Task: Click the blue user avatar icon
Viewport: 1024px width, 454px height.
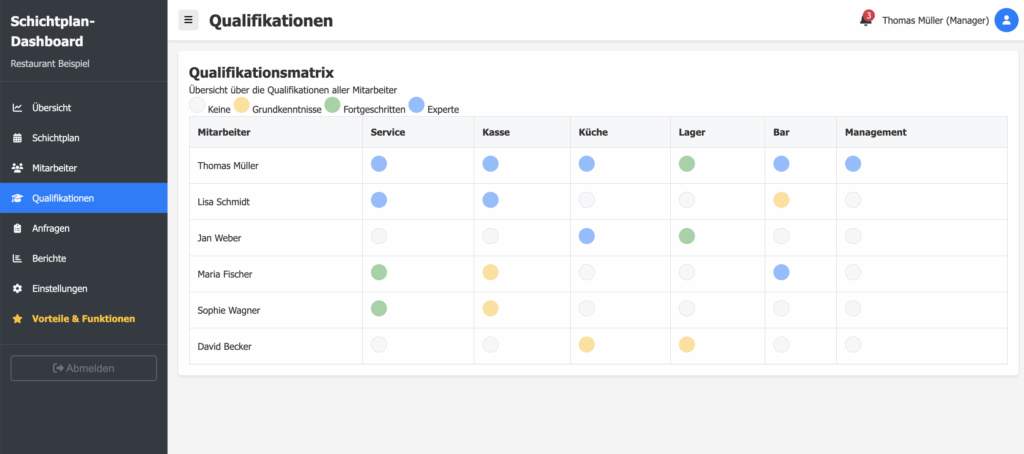Action: 1006,20
